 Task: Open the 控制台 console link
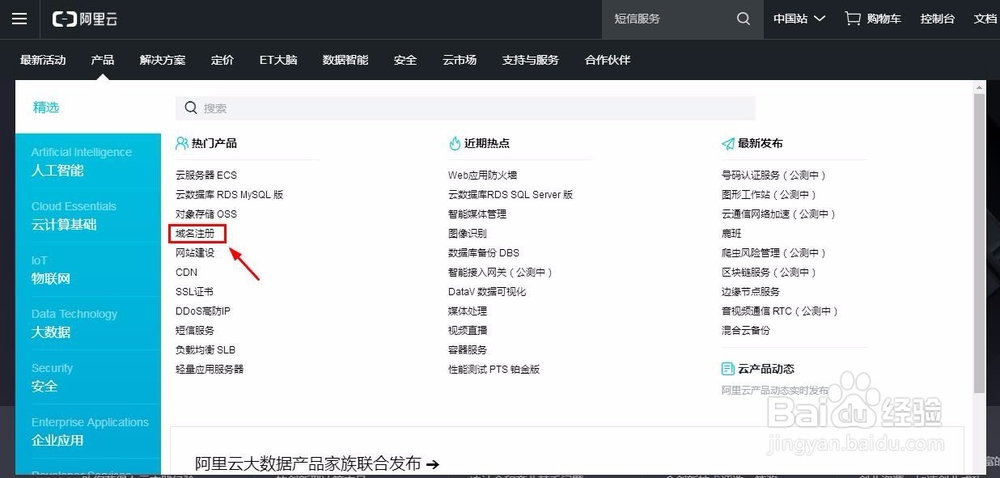[x=938, y=18]
